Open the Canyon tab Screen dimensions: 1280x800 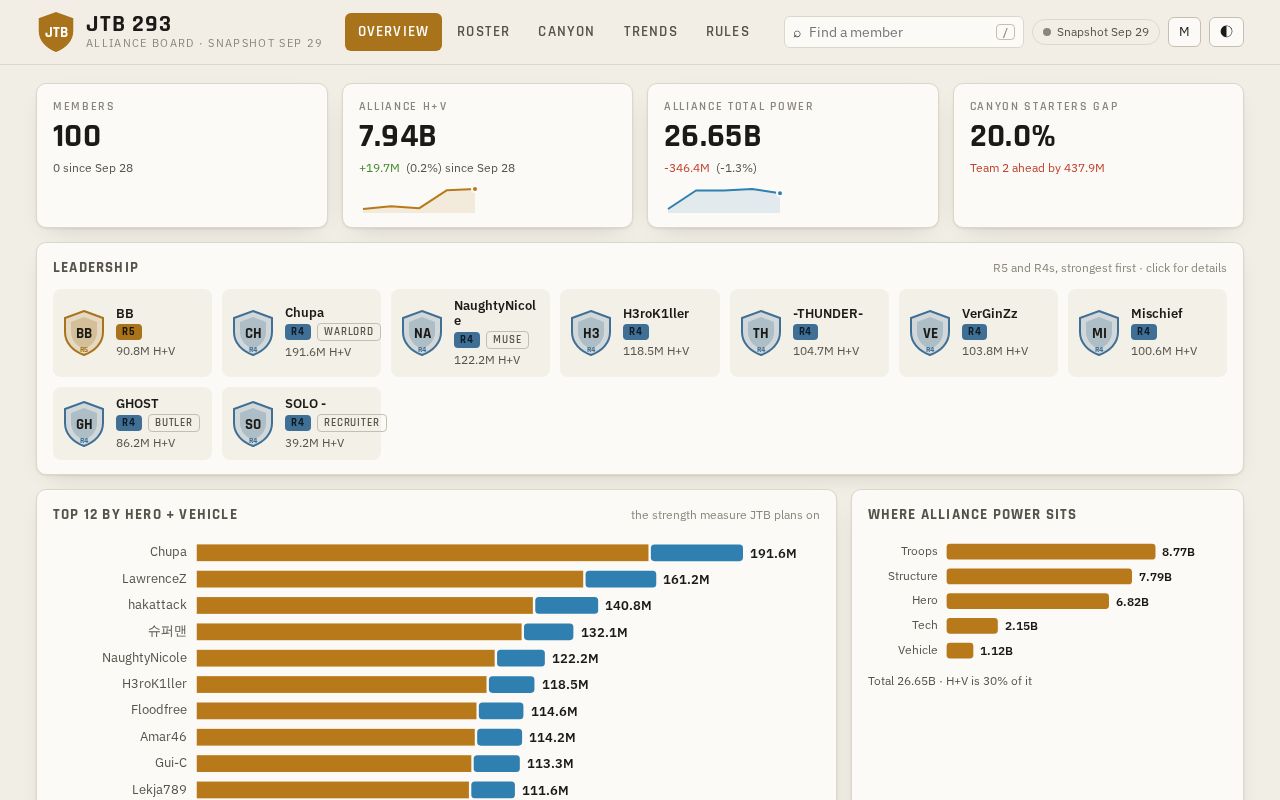(566, 32)
